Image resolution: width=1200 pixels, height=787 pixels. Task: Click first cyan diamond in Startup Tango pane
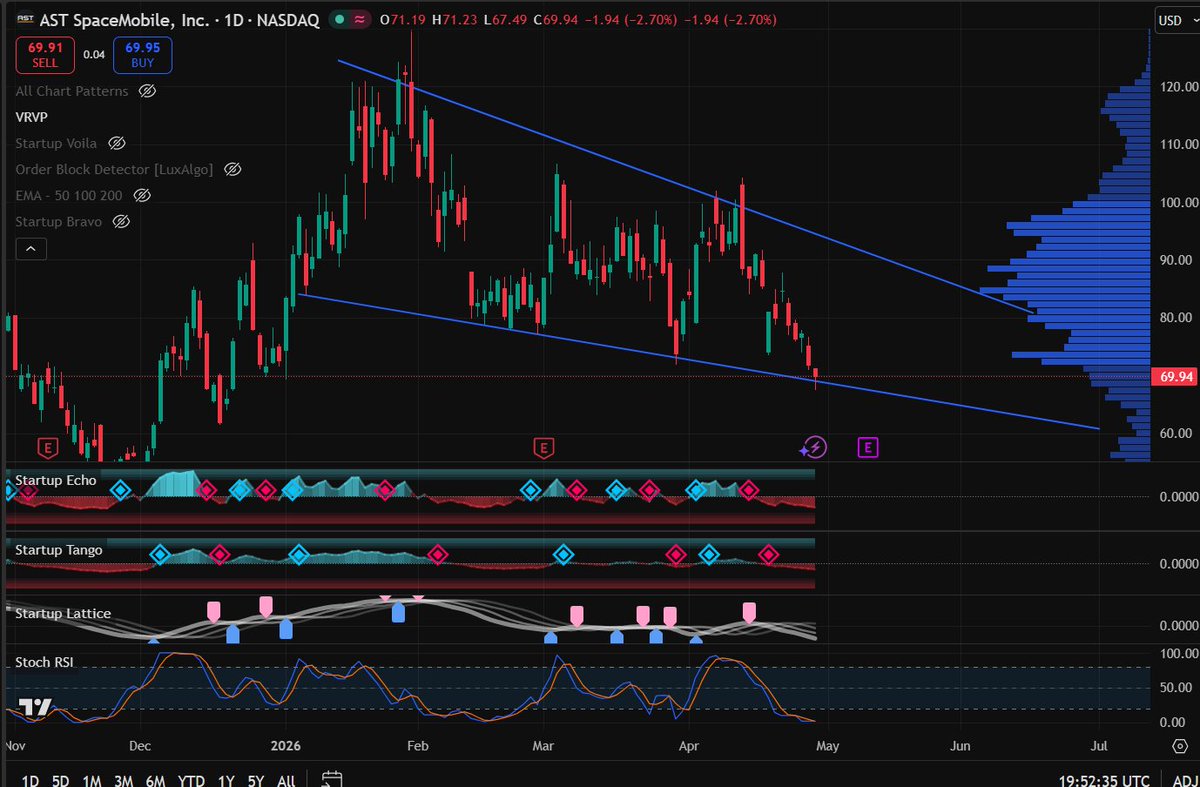click(159, 554)
